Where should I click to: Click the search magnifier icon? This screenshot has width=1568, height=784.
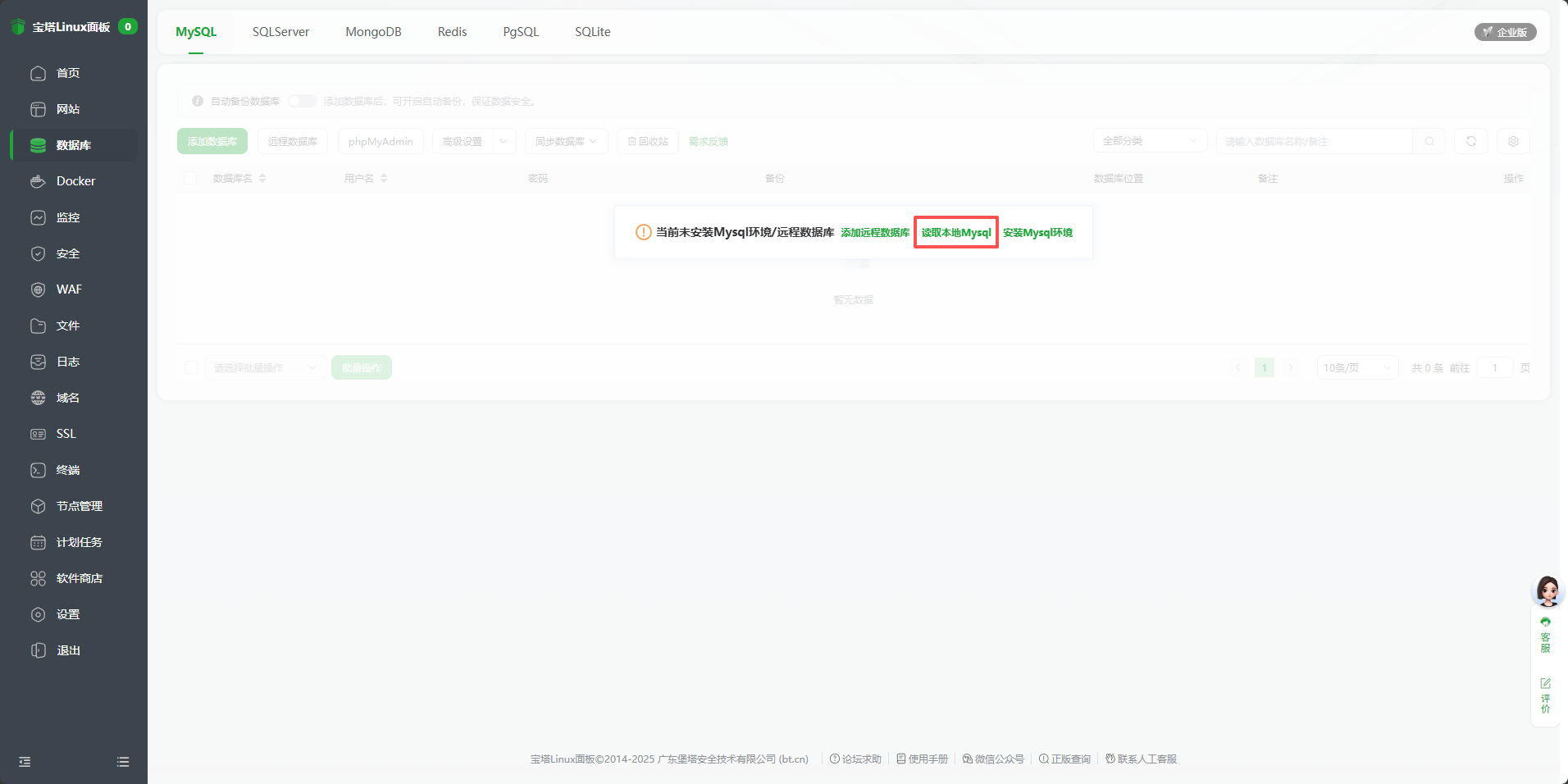pos(1429,141)
